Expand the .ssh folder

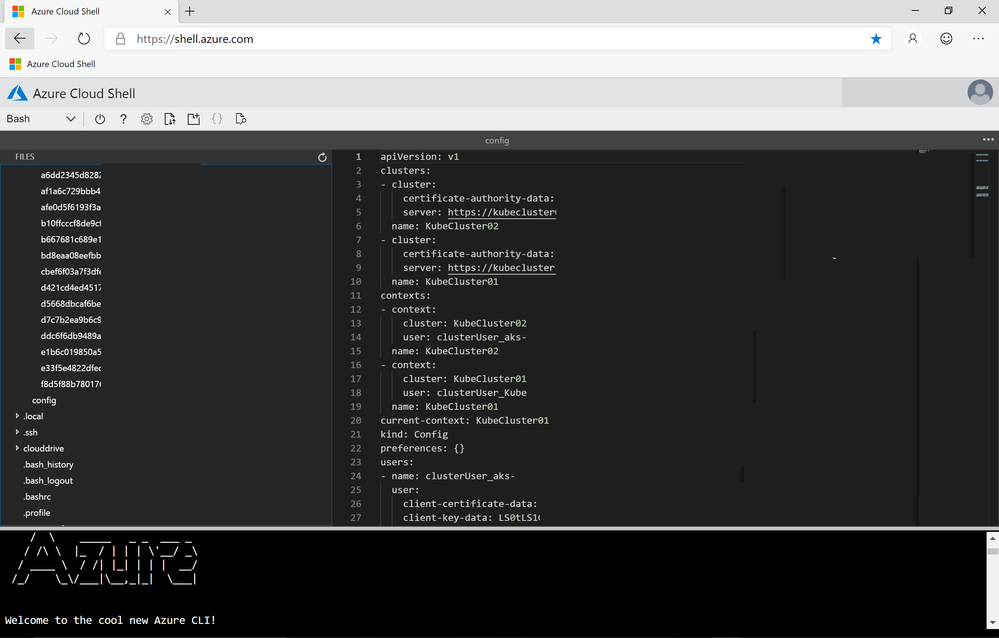[x=17, y=431]
